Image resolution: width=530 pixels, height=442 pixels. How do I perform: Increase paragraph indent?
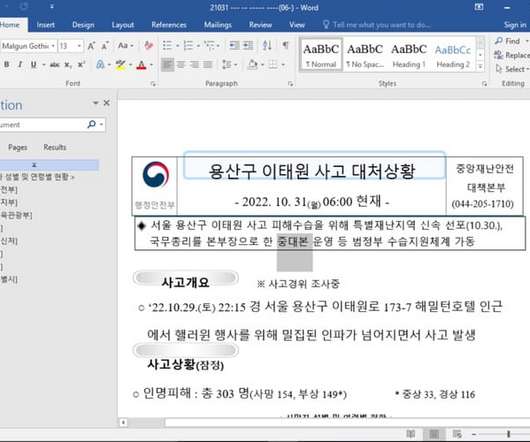pos(248,45)
